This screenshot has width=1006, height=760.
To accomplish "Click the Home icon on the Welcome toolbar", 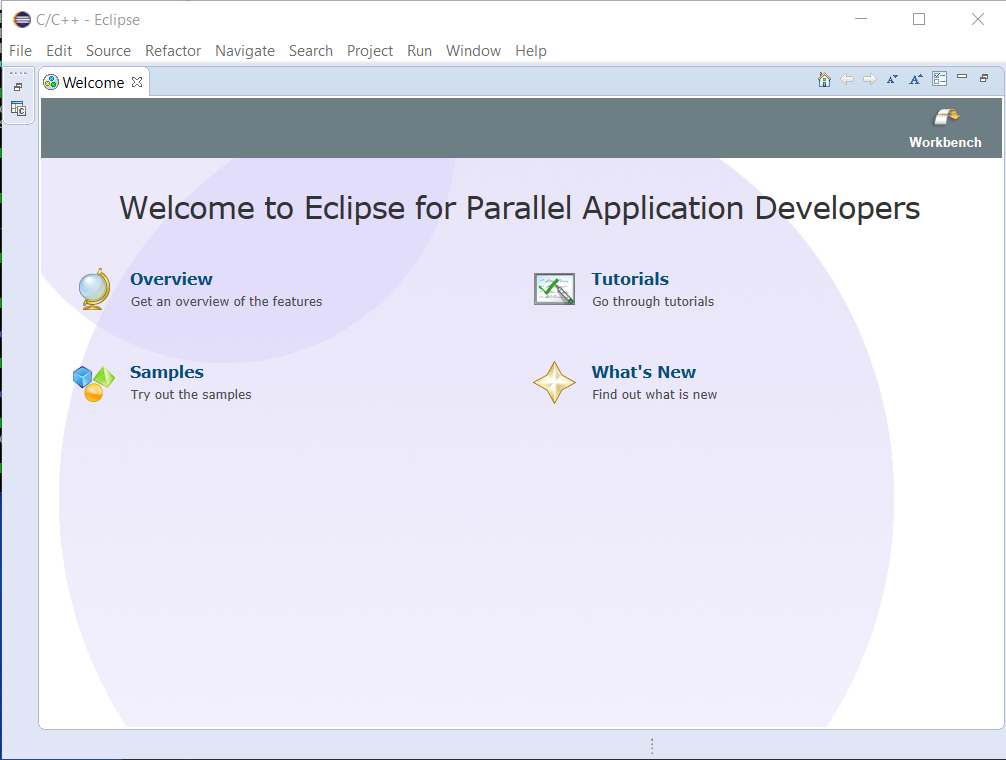I will tap(824, 78).
